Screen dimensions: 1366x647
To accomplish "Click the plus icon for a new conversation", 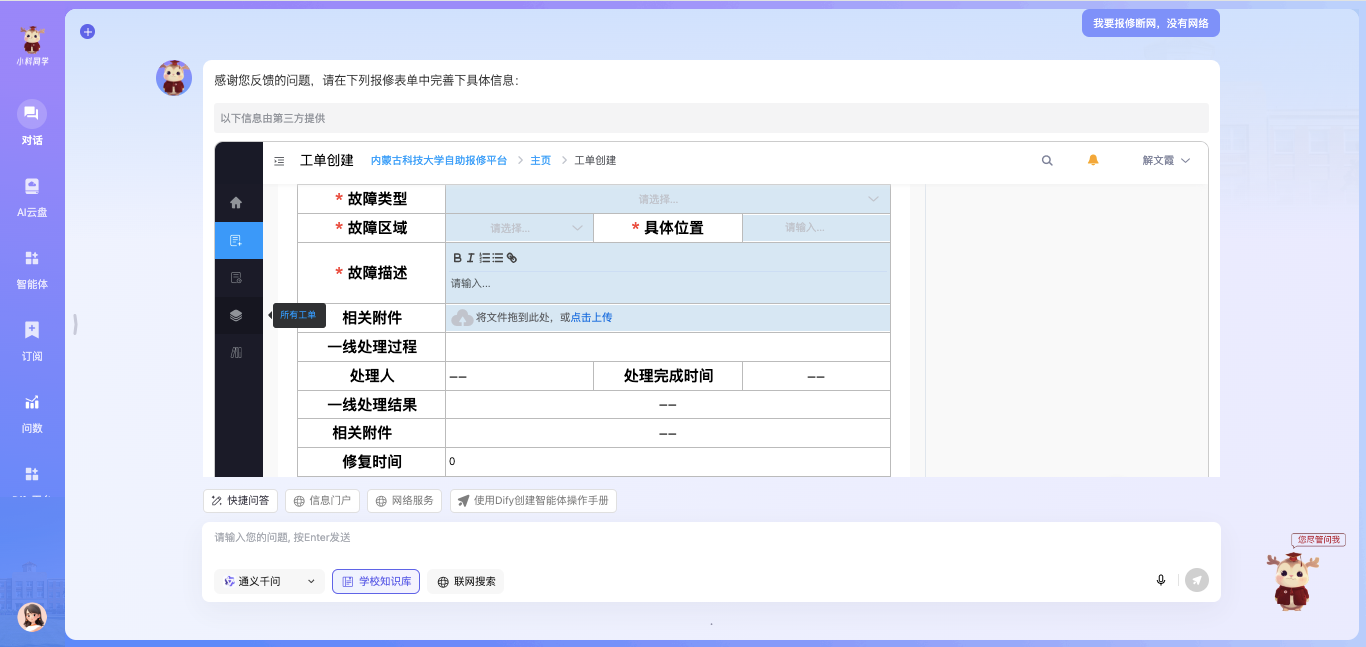I will (87, 31).
